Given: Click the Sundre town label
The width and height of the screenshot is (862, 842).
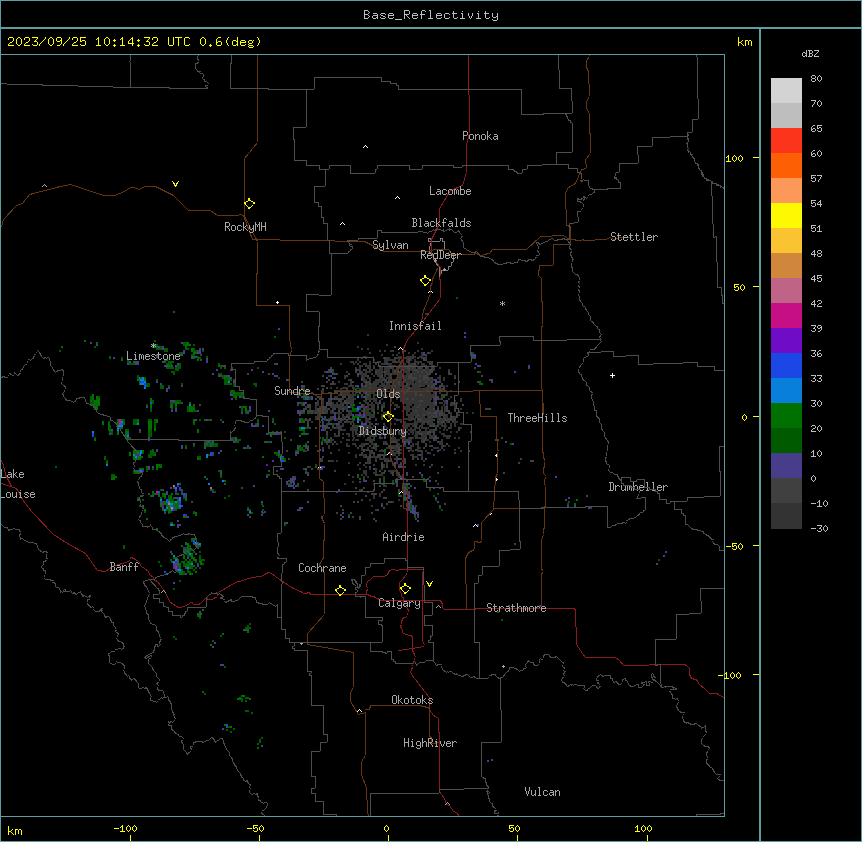Looking at the screenshot, I should 292,391.
